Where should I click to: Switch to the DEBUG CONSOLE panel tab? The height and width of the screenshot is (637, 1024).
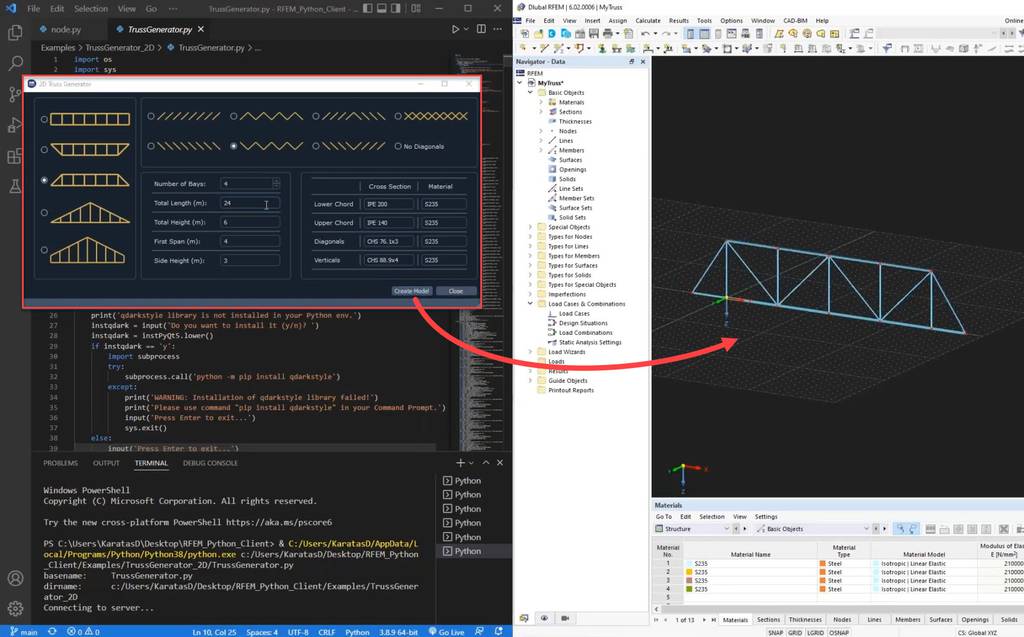click(210, 463)
